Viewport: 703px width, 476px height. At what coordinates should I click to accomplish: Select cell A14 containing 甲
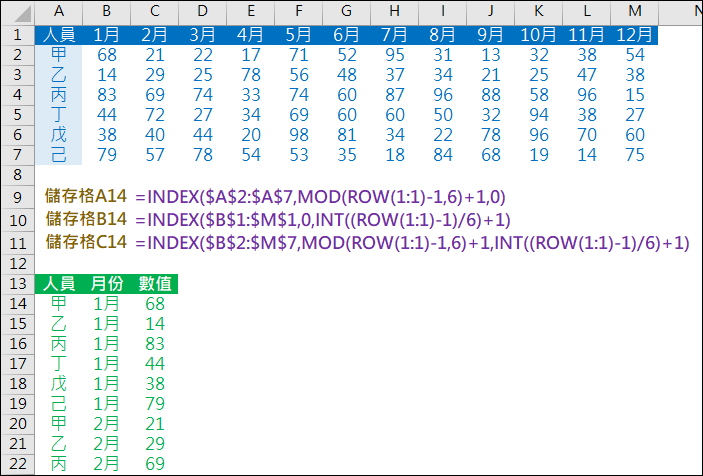coord(59,304)
